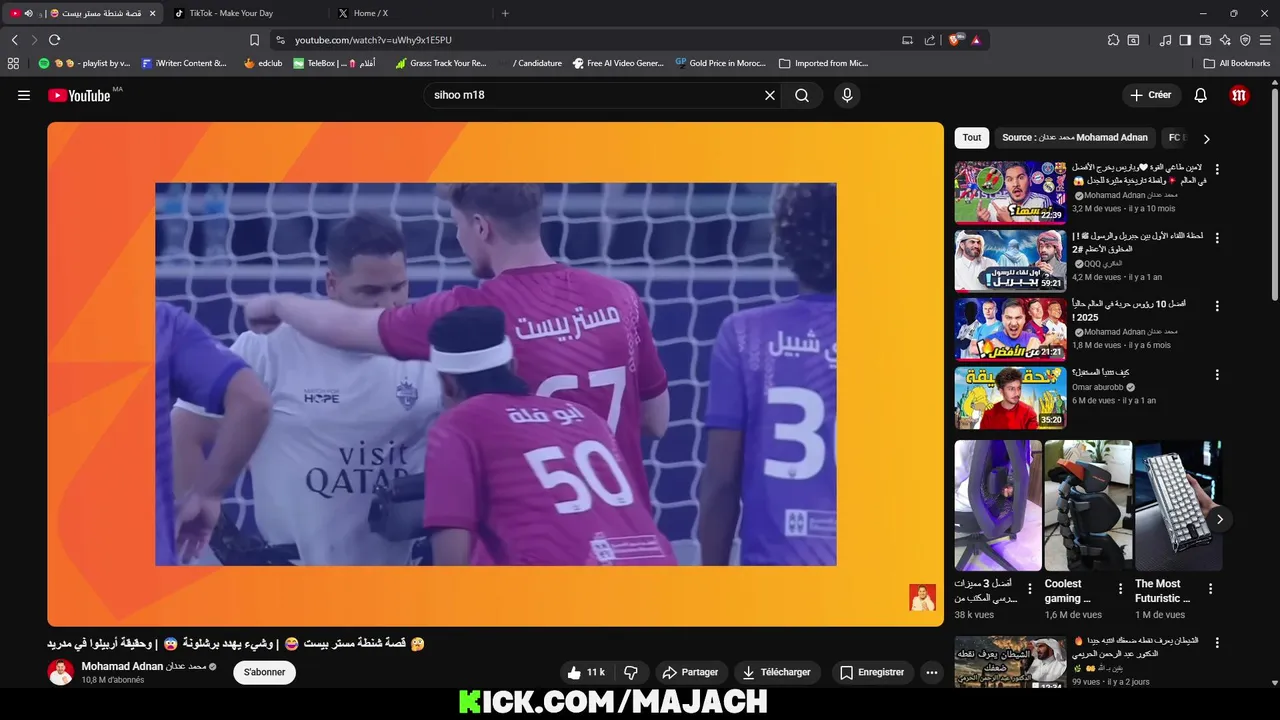
Task: Click the Télécharger download button
Action: (777, 673)
